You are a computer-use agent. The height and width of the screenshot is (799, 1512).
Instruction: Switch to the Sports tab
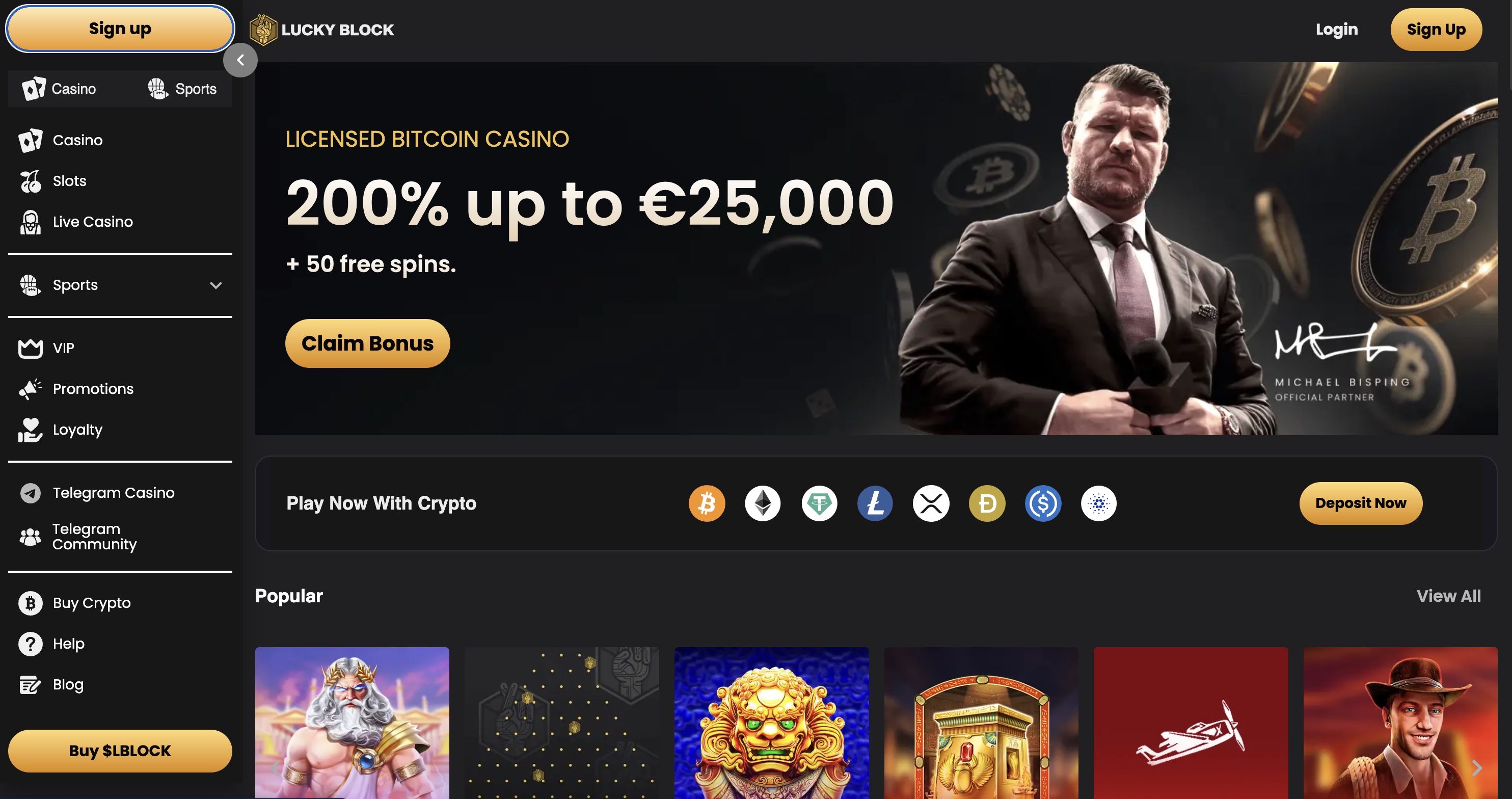tap(181, 89)
